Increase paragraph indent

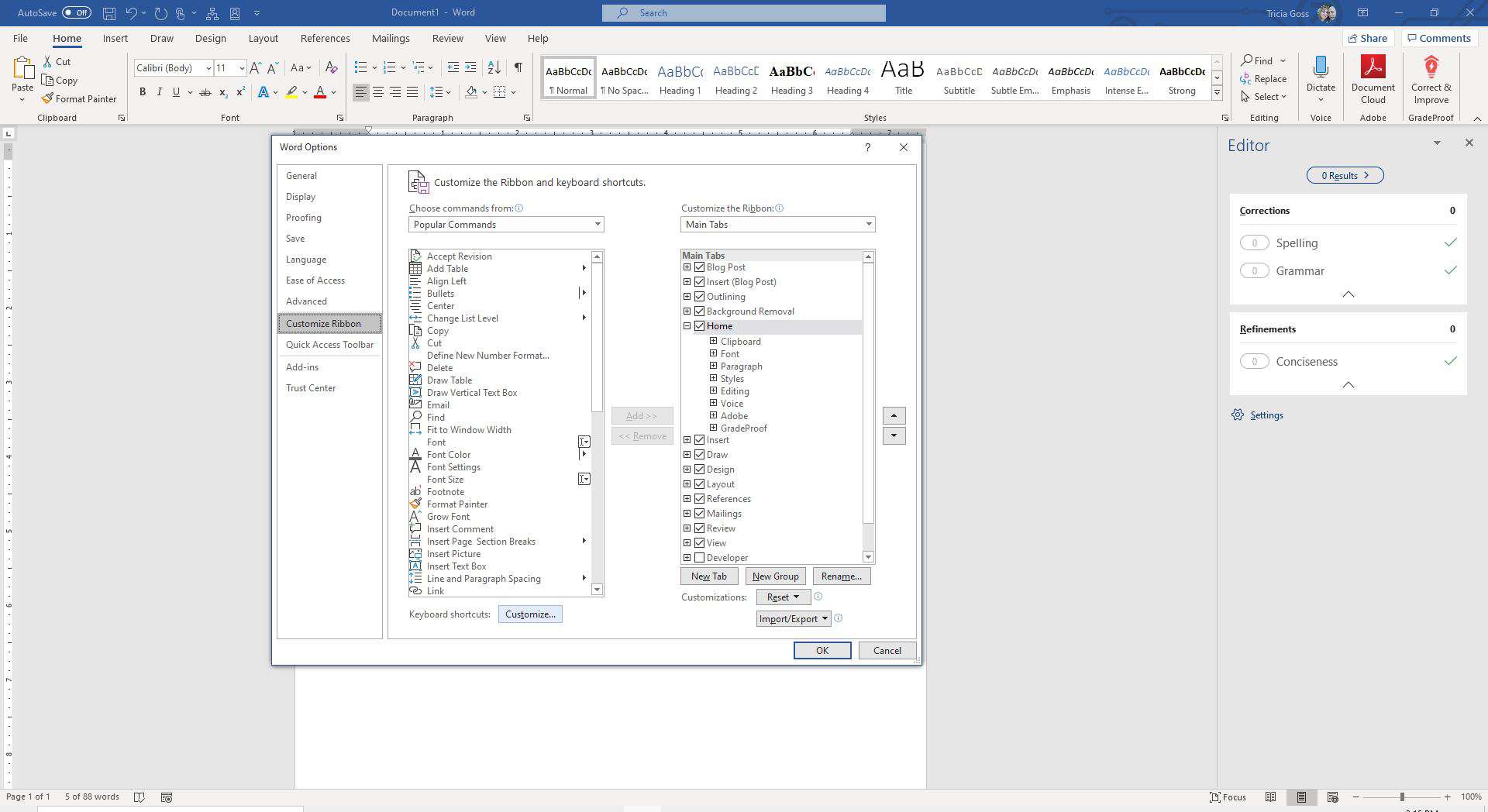tap(470, 67)
